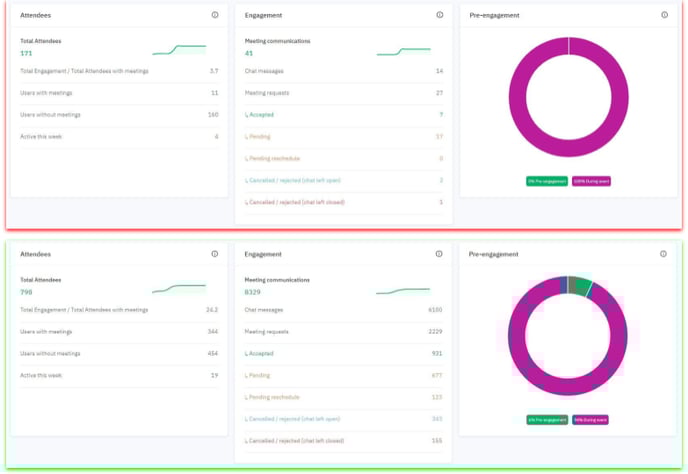Click info icon on the green-bordered panel's Pre-engagement card
The image size is (688, 474).
(663, 254)
